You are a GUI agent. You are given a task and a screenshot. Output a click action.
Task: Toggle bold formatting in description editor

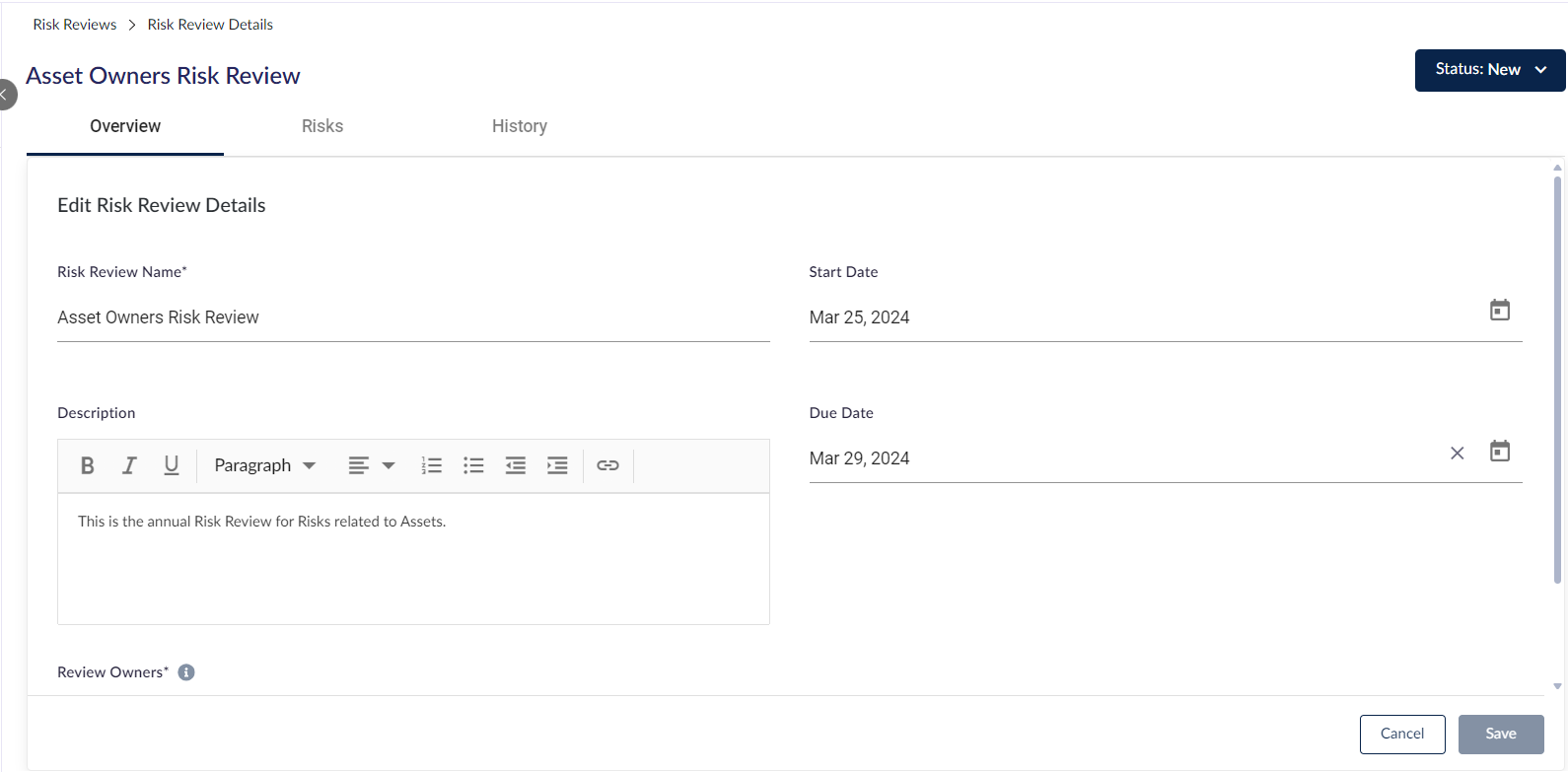point(87,465)
